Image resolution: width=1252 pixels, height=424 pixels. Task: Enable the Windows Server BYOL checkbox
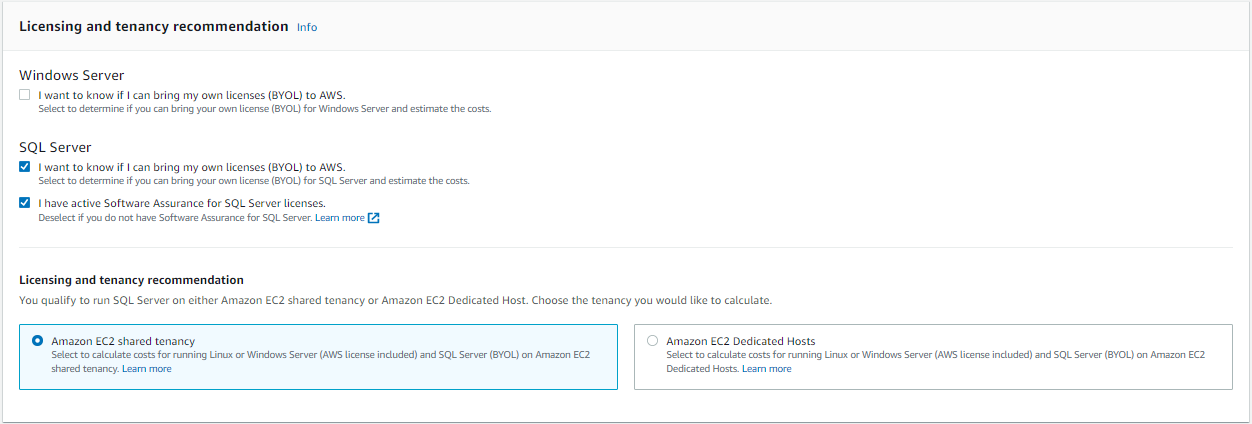pos(25,95)
